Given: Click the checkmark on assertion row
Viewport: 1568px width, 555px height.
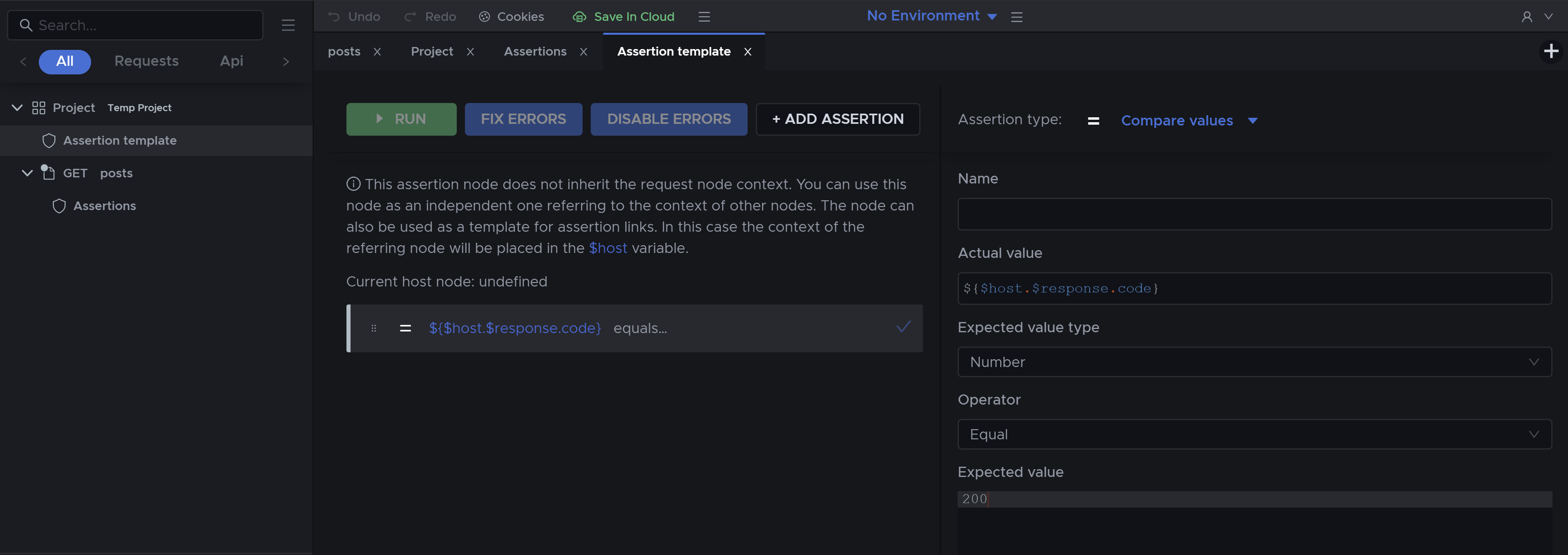Looking at the screenshot, I should tap(903, 327).
